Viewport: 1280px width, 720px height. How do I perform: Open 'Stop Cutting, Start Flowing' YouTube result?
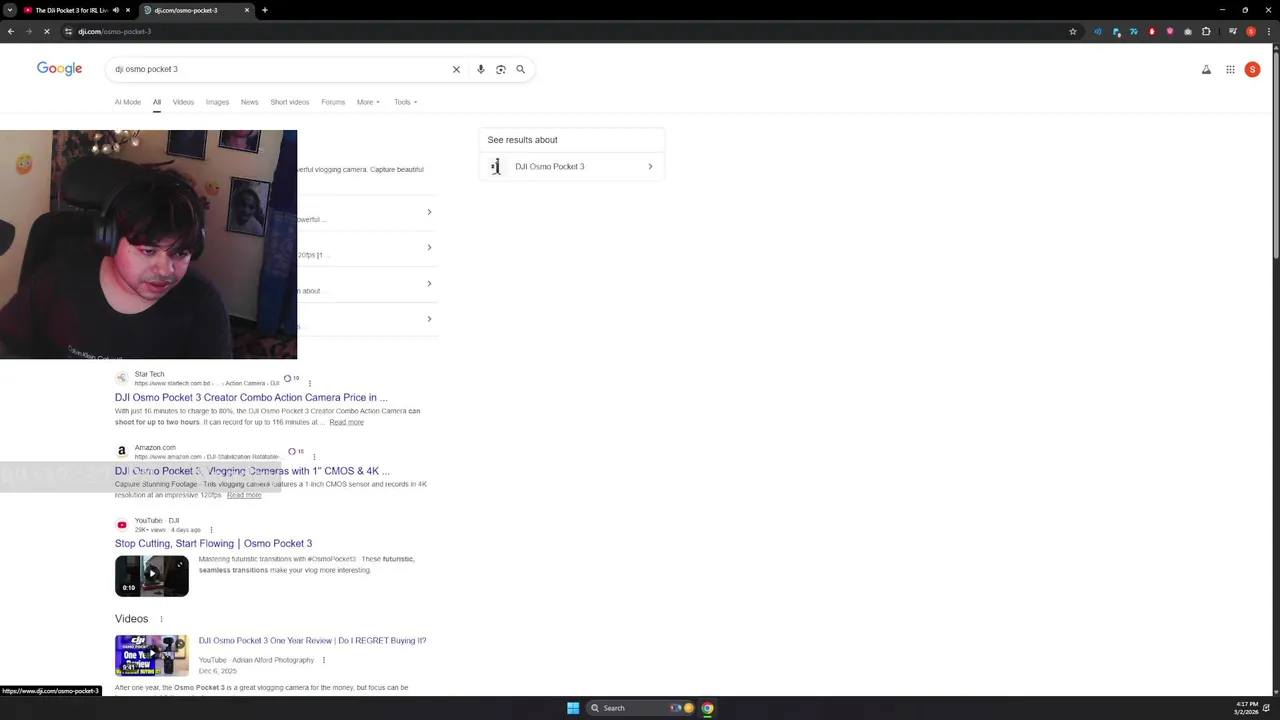(213, 544)
